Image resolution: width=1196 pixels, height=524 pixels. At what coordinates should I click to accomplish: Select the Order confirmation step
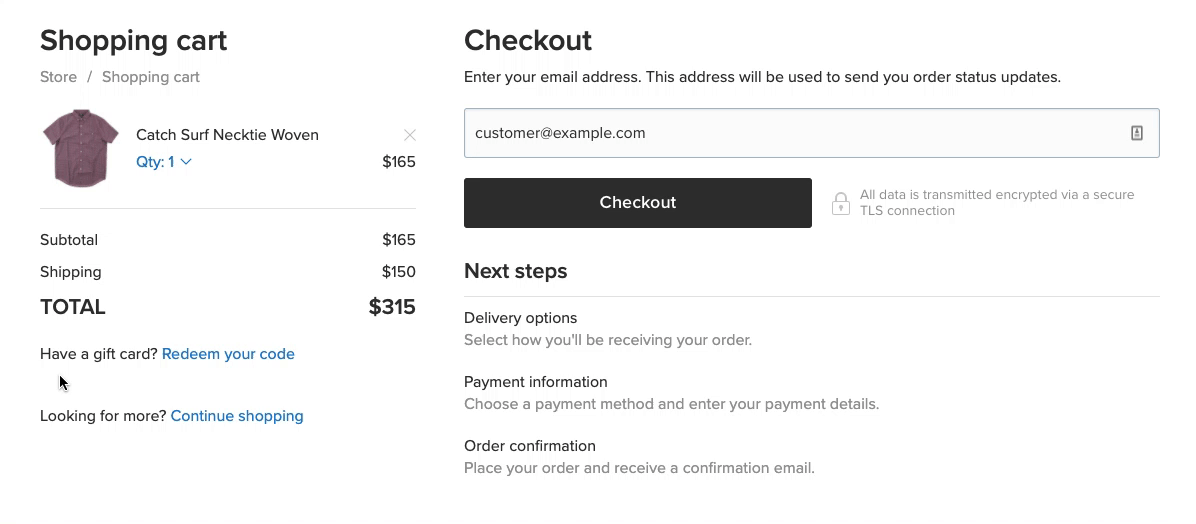coord(529,446)
